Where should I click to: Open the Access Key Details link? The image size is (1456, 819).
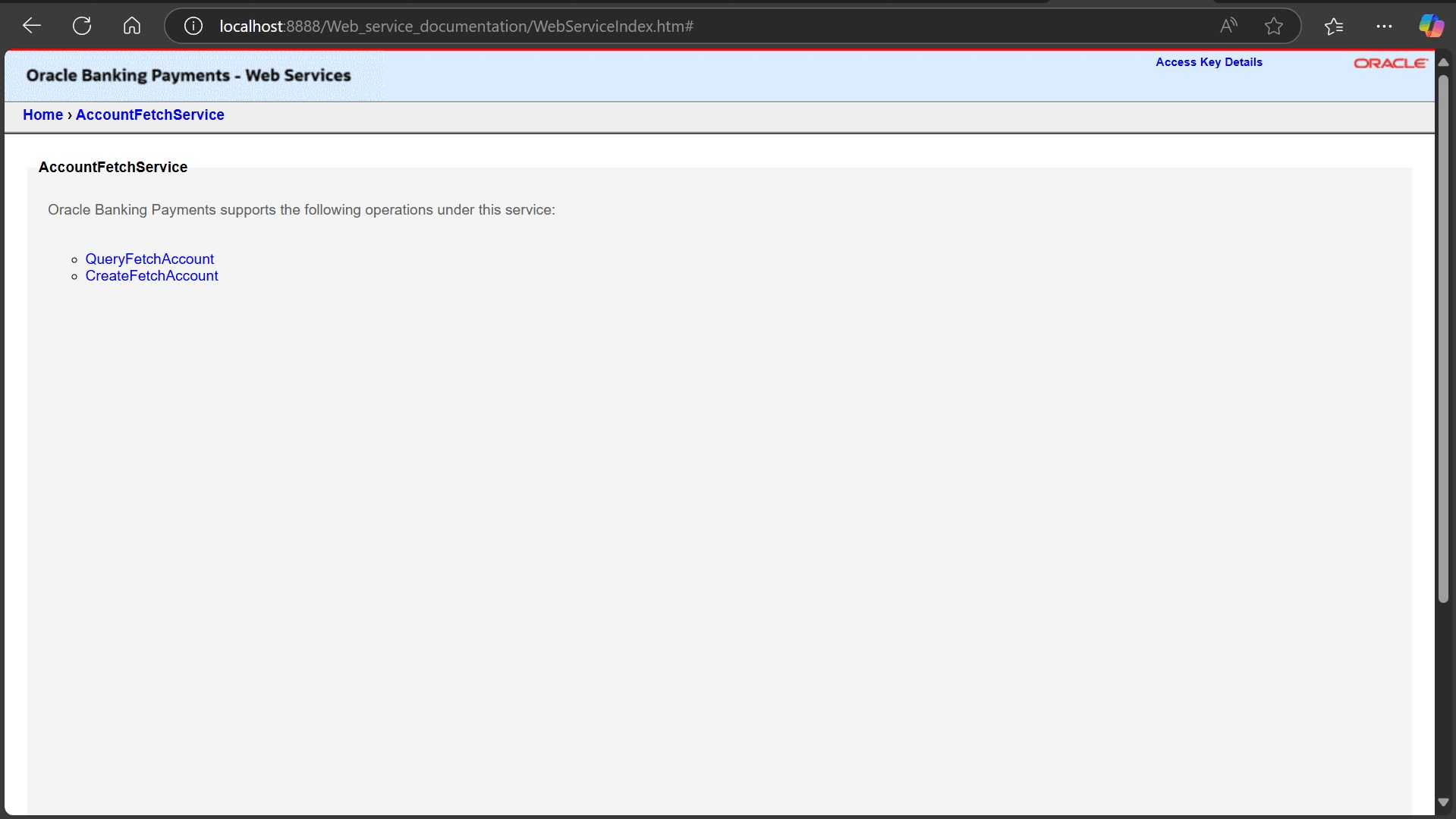pyautogui.click(x=1209, y=62)
